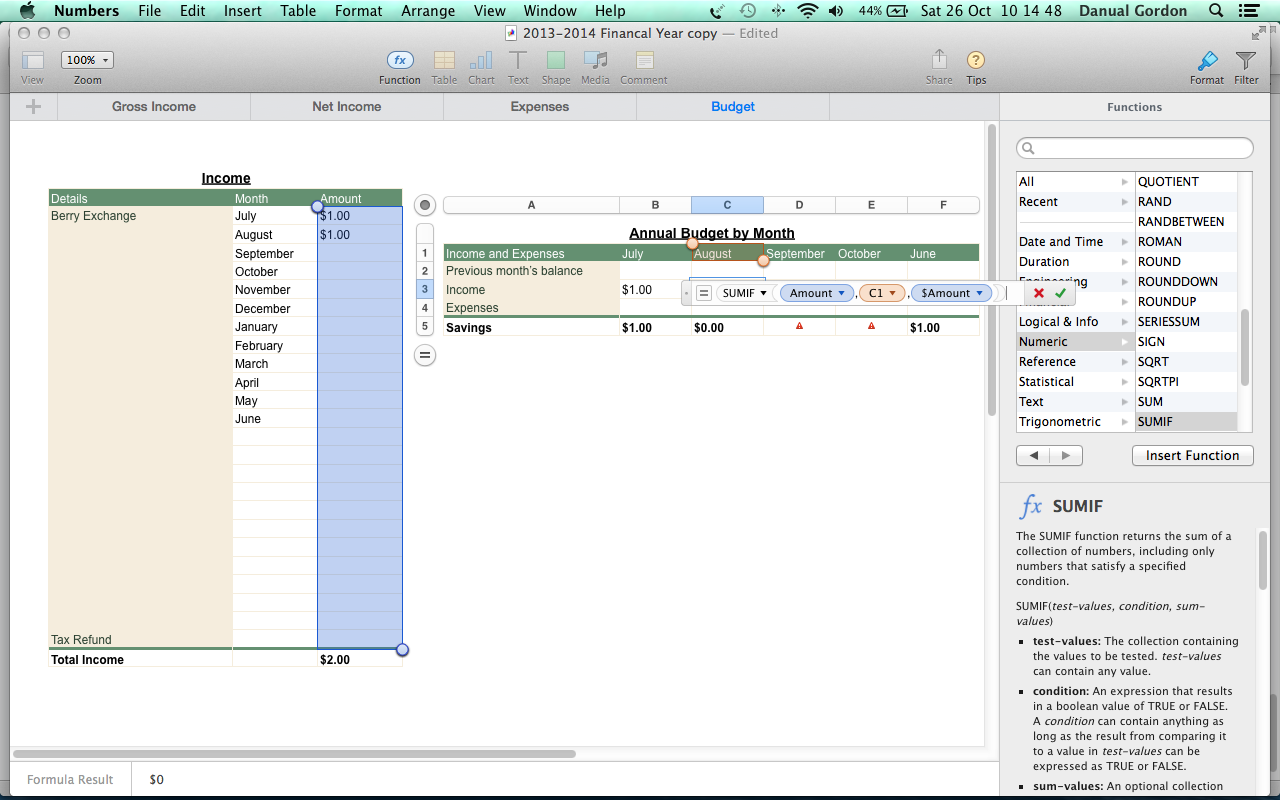The image size is (1280, 800).
Task: Select column C header
Action: (727, 205)
